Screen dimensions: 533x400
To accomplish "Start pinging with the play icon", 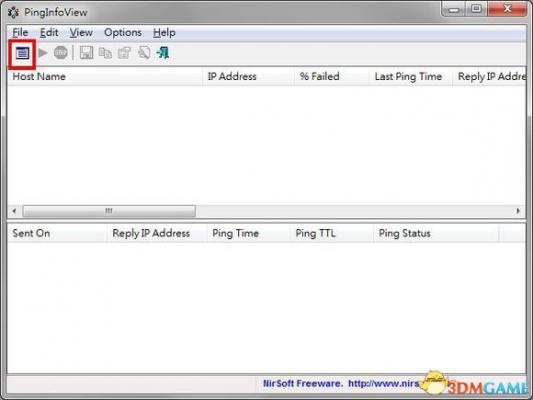I will tap(42, 53).
